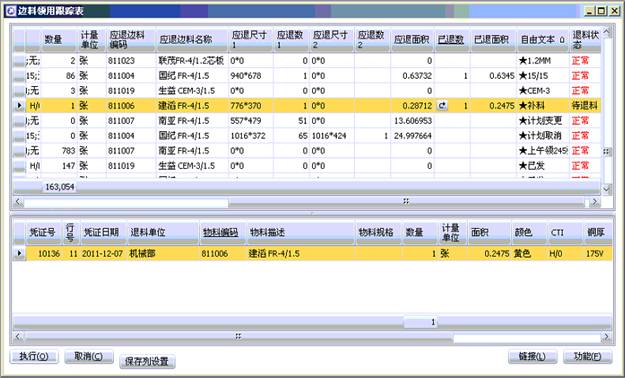
Task: Select cell 1016*424
Action: pos(332,136)
